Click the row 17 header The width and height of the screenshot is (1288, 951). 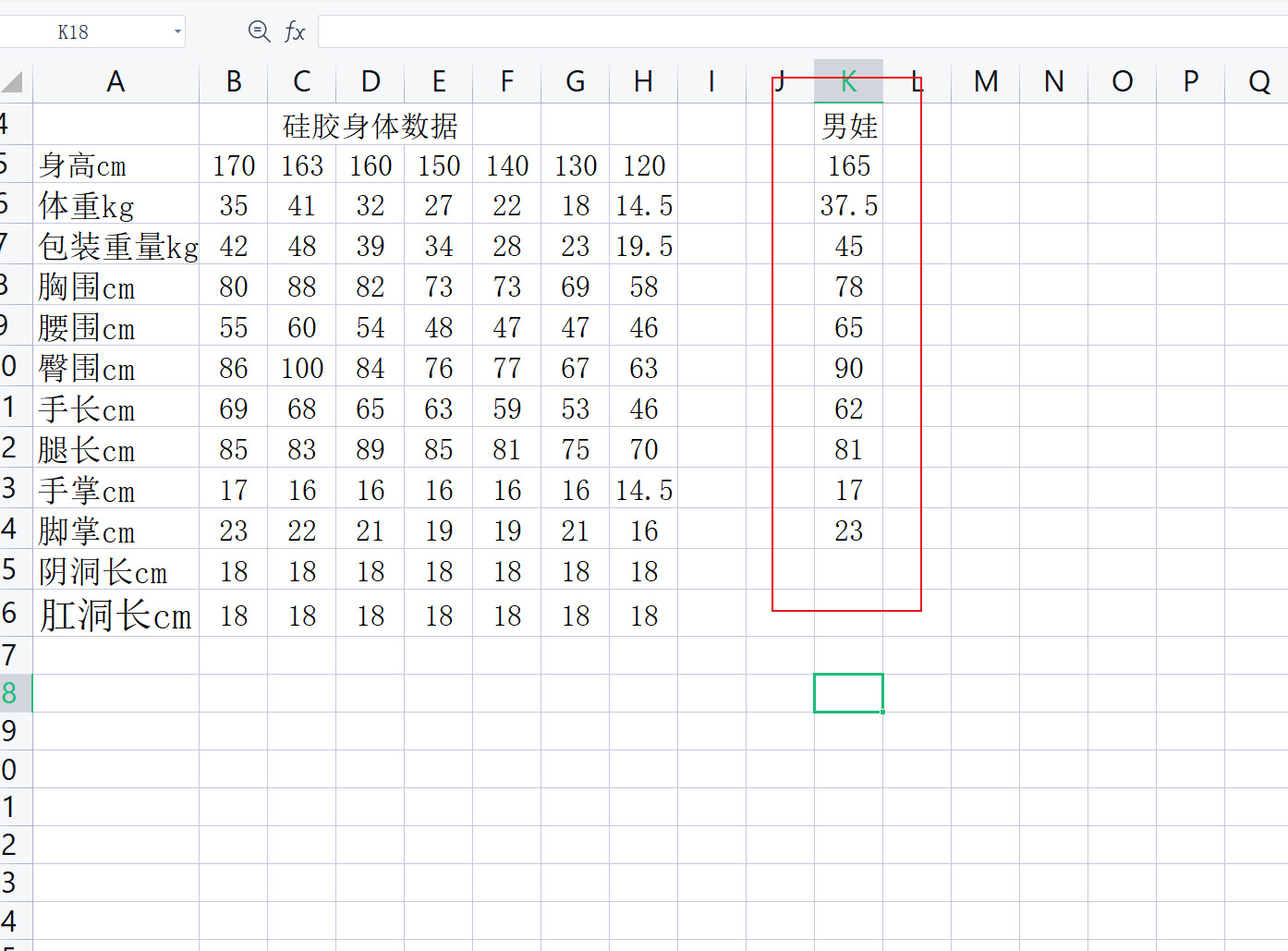[11, 655]
